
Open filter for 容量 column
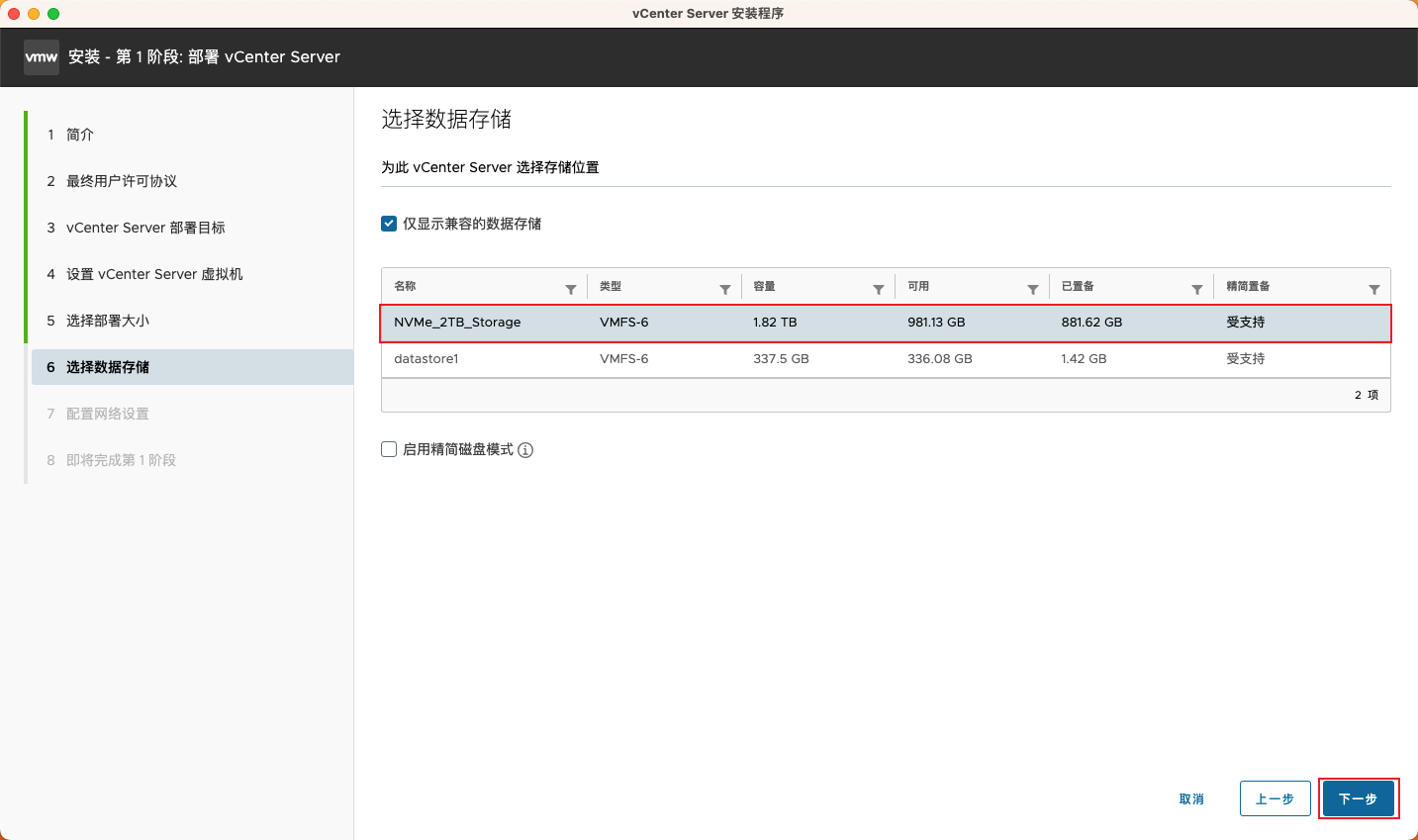[879, 289]
